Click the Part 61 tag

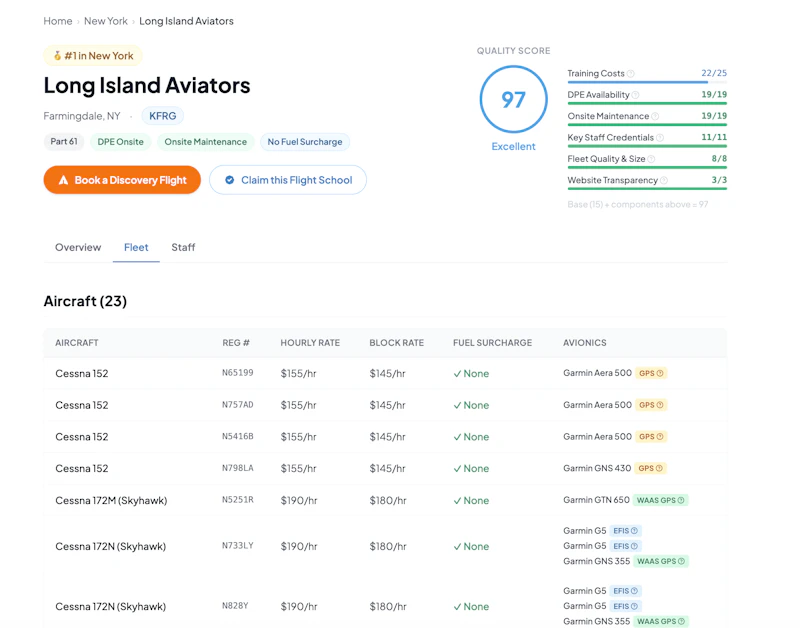pos(64,142)
